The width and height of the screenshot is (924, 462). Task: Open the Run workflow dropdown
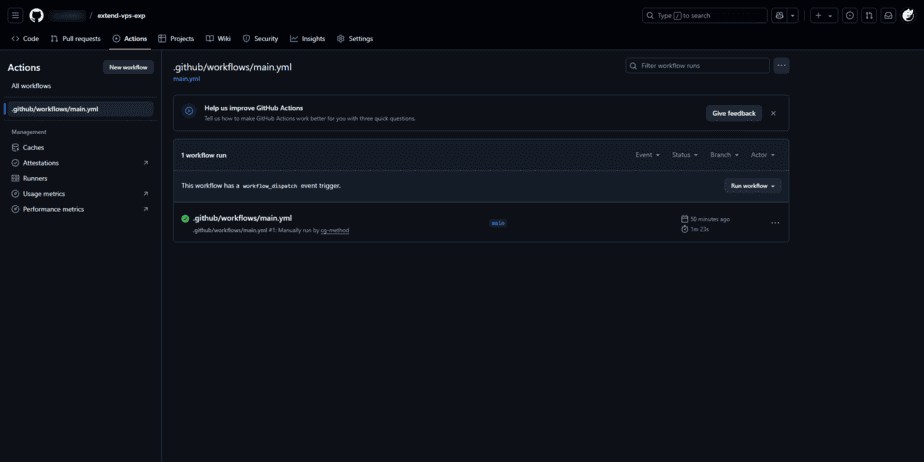753,186
